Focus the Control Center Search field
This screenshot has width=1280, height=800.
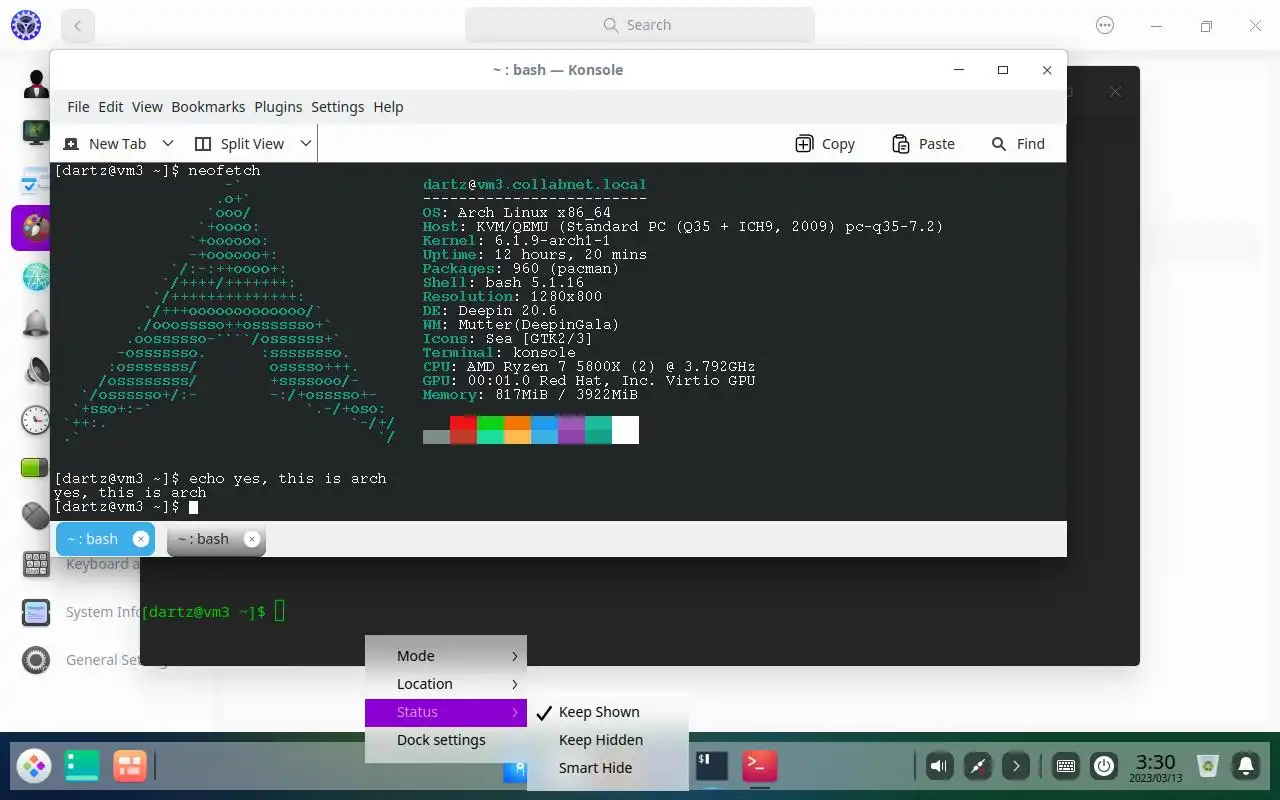pyautogui.click(x=640, y=25)
